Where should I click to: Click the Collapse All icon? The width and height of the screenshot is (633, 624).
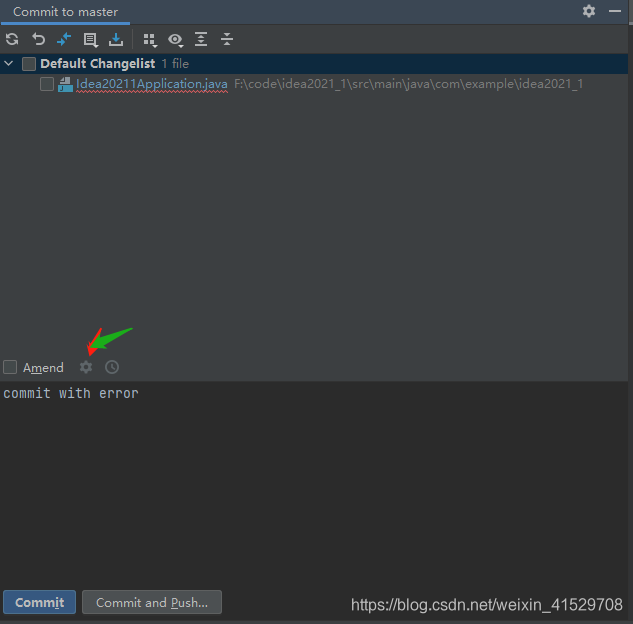[227, 39]
